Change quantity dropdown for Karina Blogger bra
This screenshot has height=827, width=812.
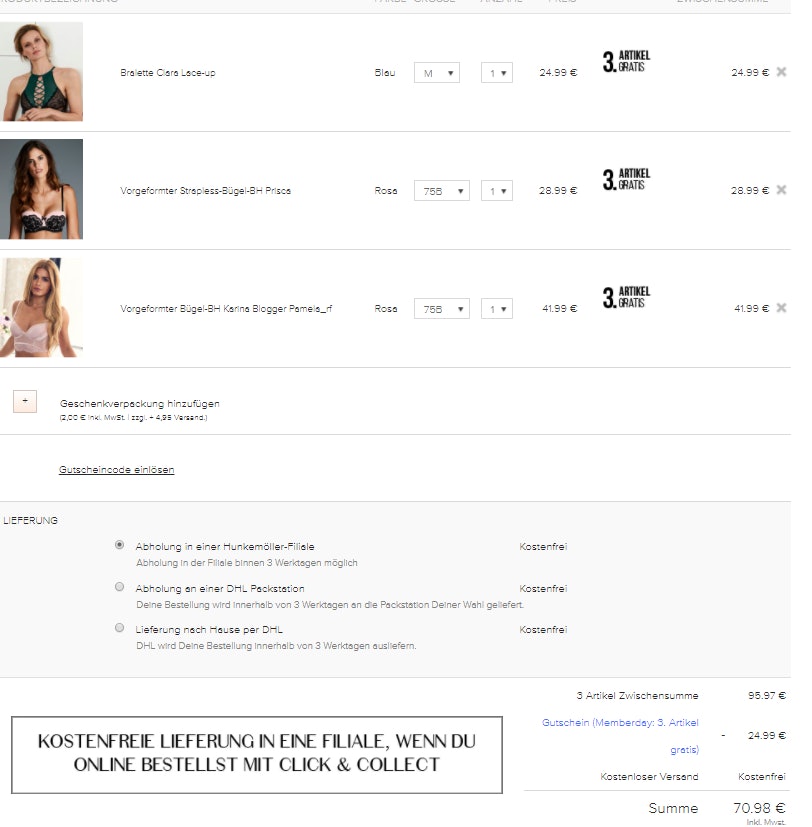point(497,309)
